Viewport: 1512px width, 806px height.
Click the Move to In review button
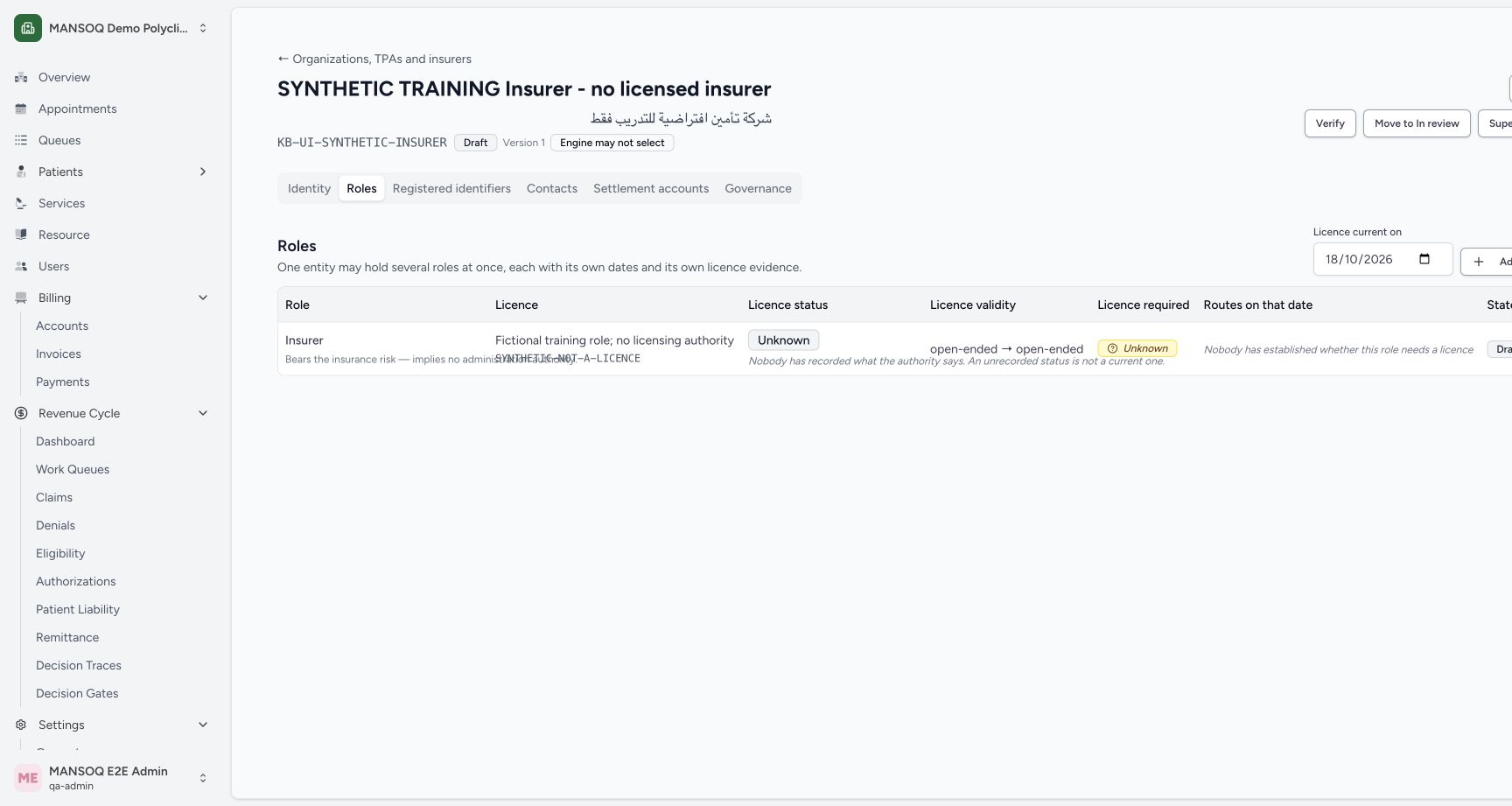click(1417, 123)
